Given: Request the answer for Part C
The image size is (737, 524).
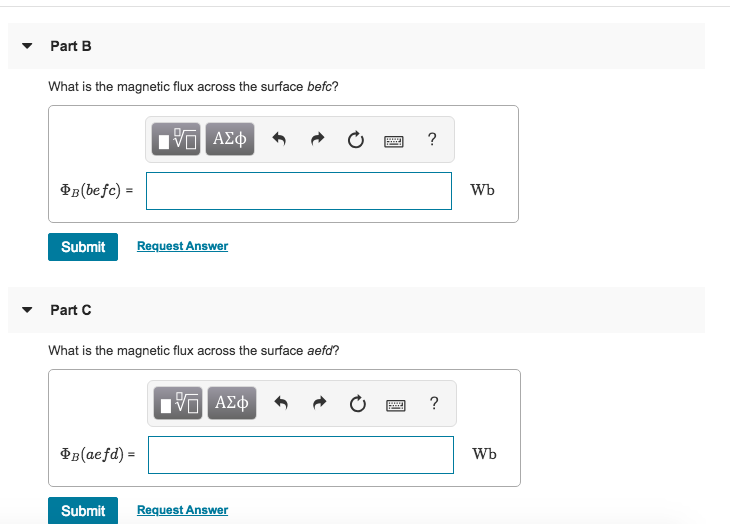Looking at the screenshot, I should pyautogui.click(x=182, y=510).
